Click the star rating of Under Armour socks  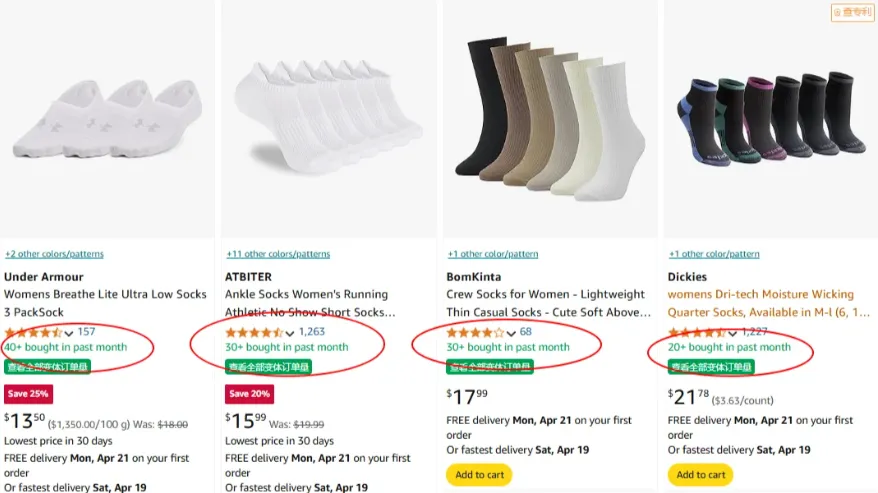point(34,332)
